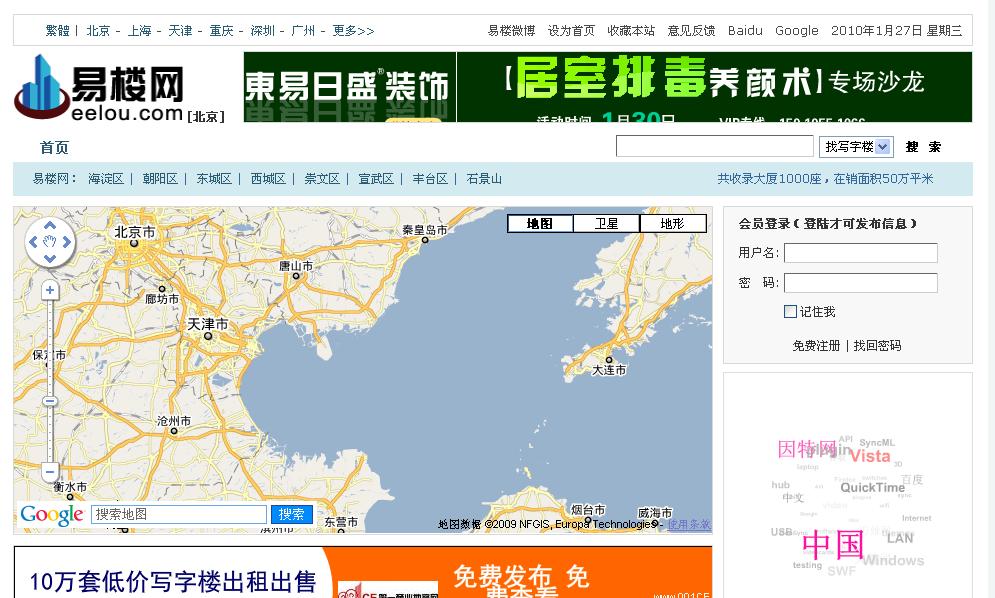
Task: Click the 唐山市 label on map
Action: coord(296,266)
